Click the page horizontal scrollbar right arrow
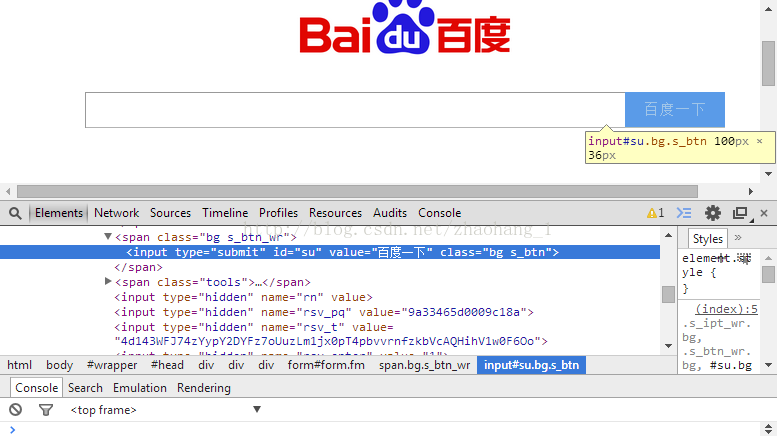This screenshot has width=777, height=436. click(751, 191)
